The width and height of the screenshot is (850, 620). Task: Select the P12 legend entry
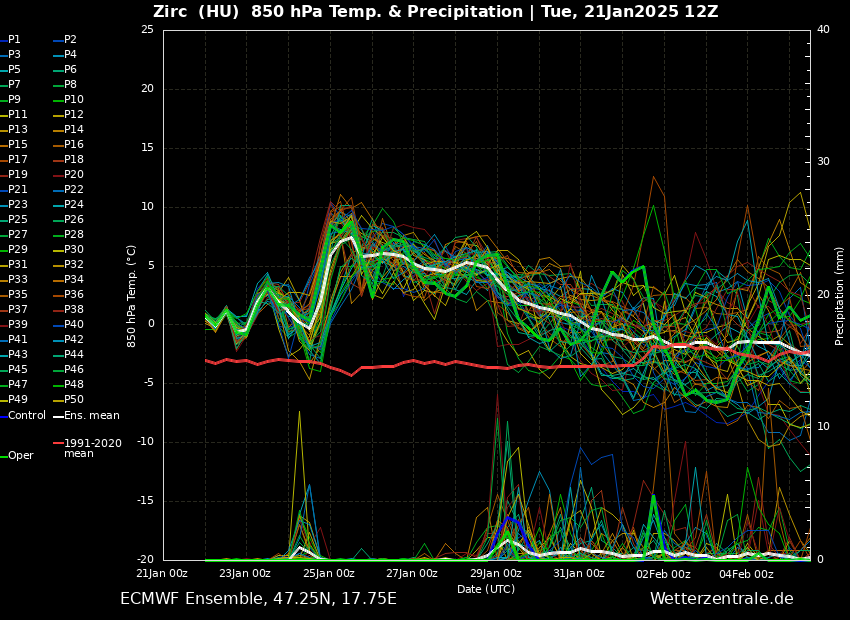(x=74, y=115)
